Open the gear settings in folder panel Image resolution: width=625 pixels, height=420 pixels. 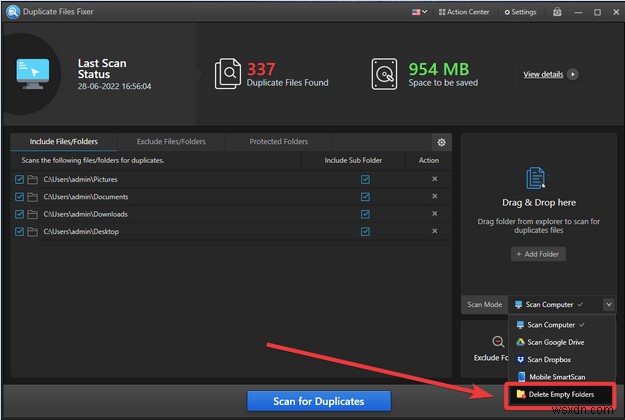click(441, 142)
